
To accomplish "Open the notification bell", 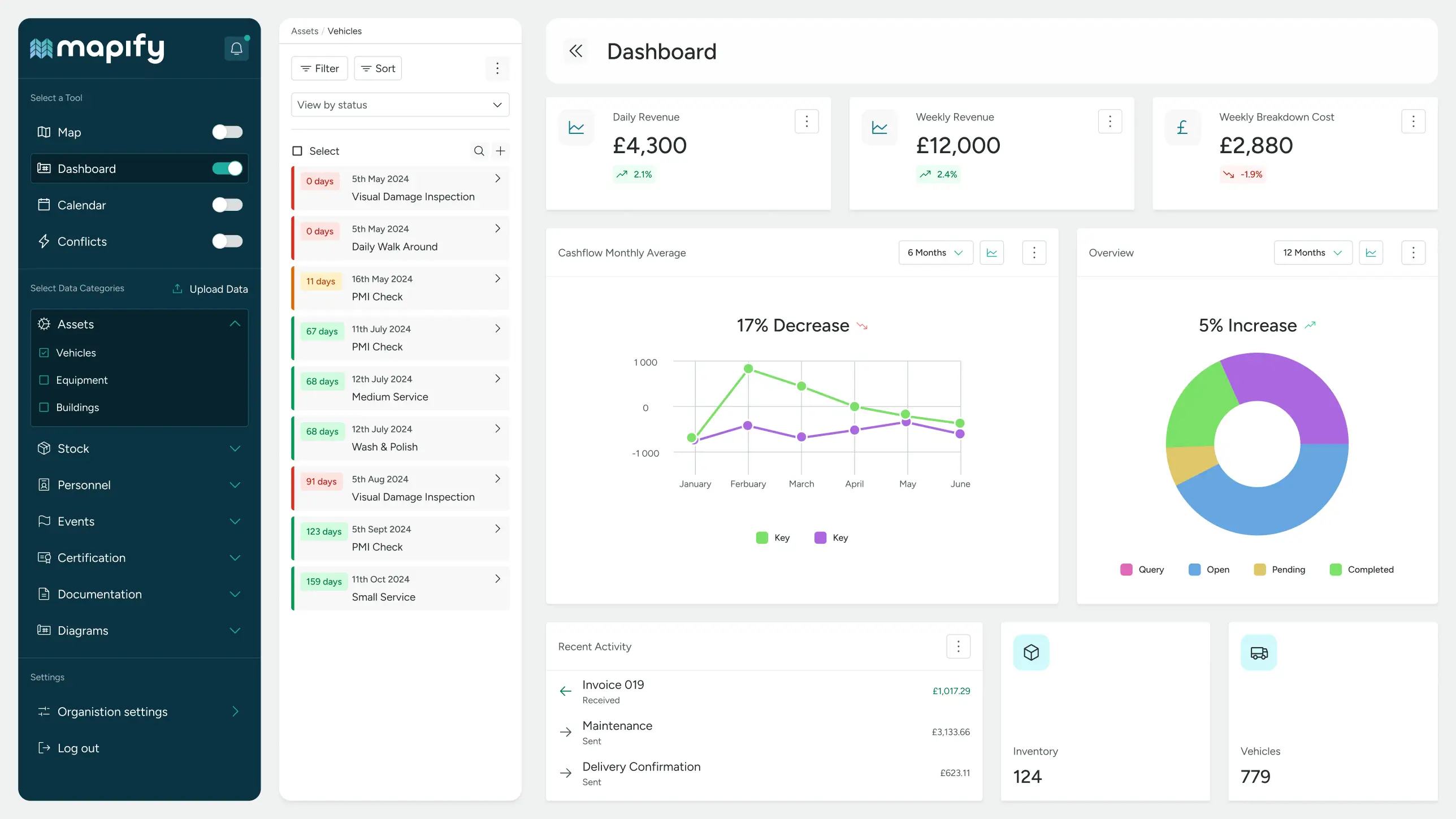I will [236, 49].
